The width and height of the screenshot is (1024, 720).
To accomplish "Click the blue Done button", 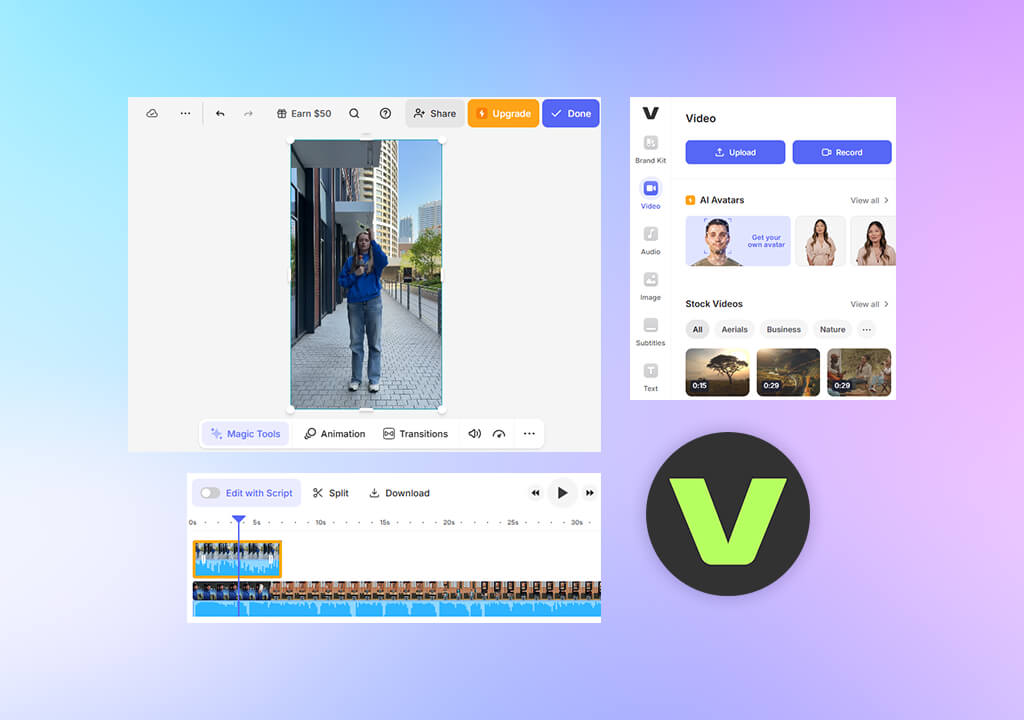I will [x=571, y=114].
